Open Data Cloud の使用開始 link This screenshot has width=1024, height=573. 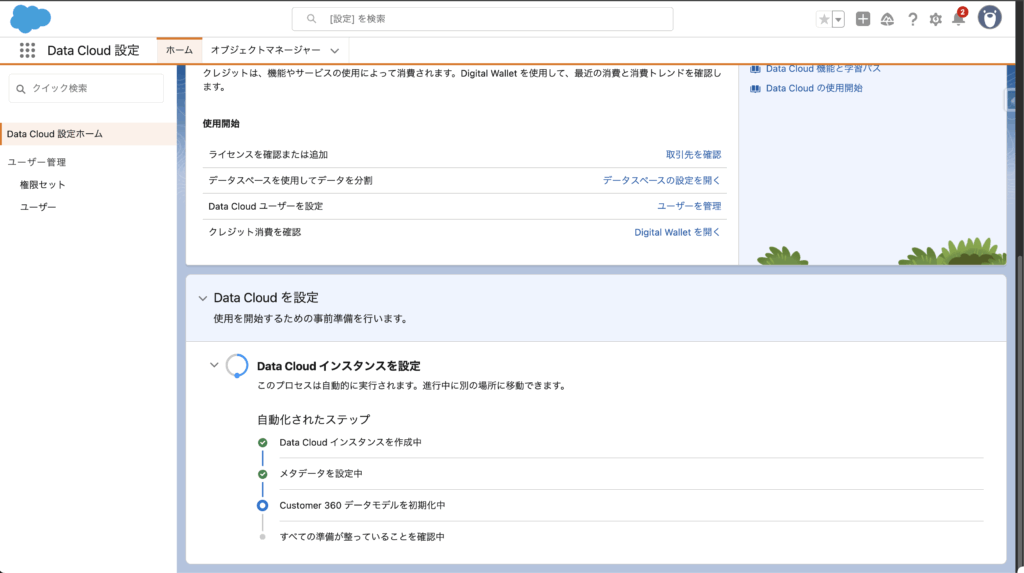pos(814,88)
